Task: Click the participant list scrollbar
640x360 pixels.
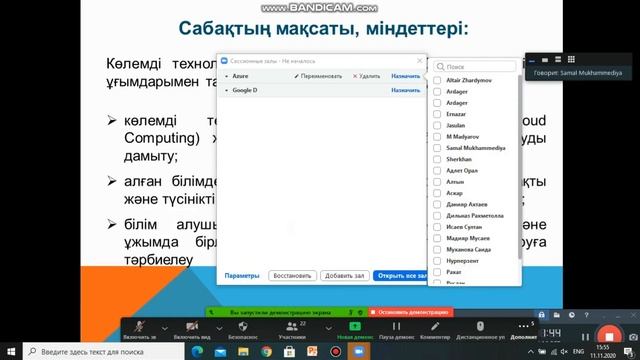Action: pyautogui.click(x=520, y=167)
